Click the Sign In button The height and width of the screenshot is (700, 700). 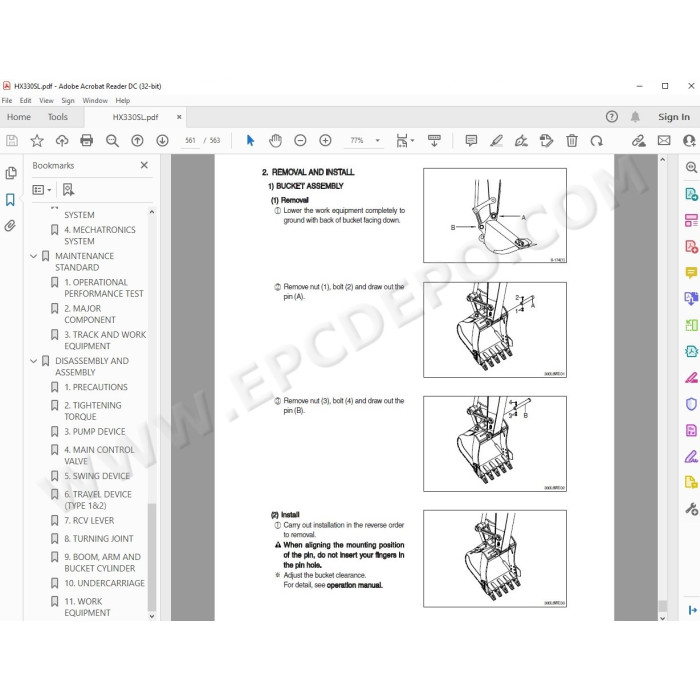[x=674, y=117]
